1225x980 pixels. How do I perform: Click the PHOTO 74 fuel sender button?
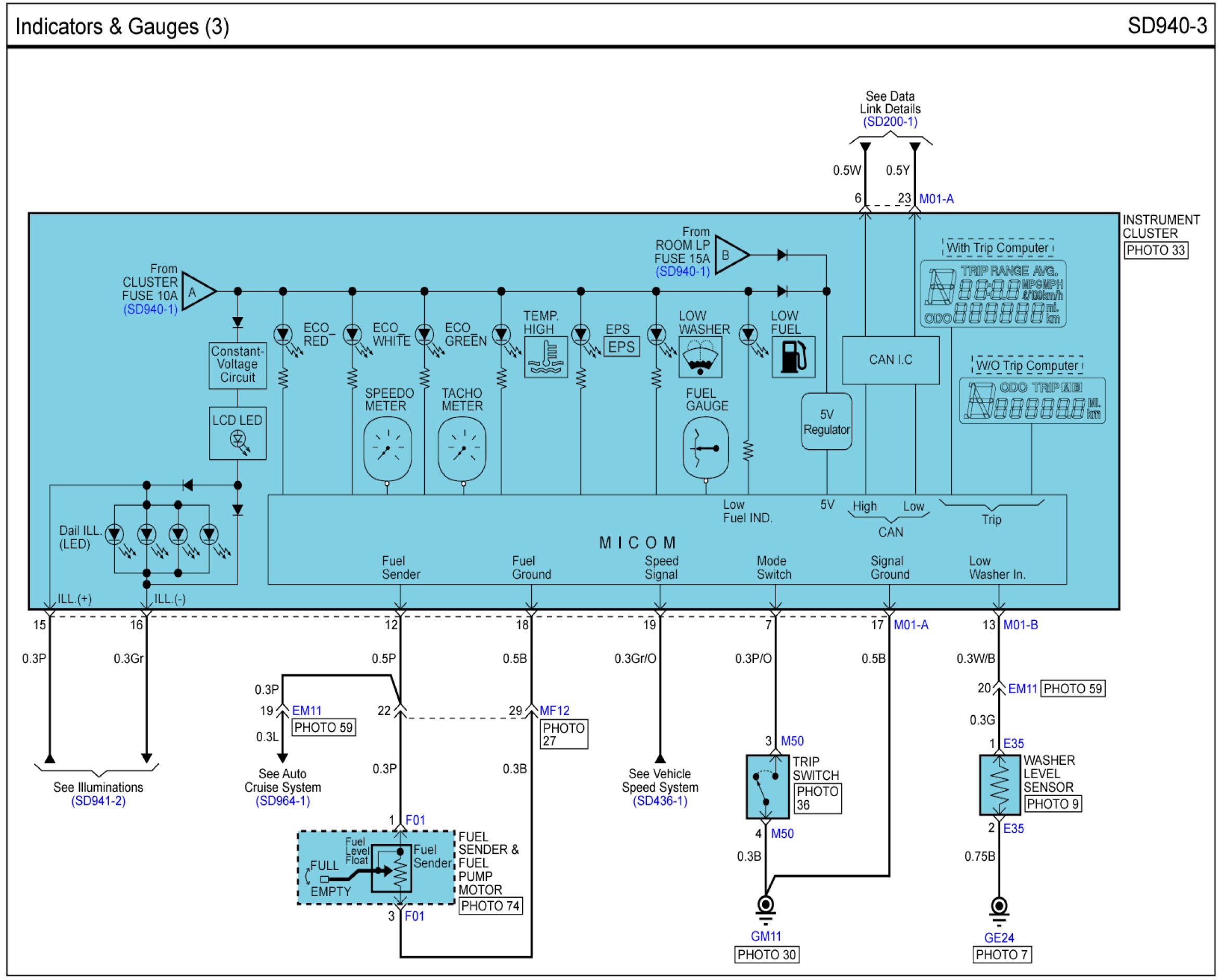[490, 905]
